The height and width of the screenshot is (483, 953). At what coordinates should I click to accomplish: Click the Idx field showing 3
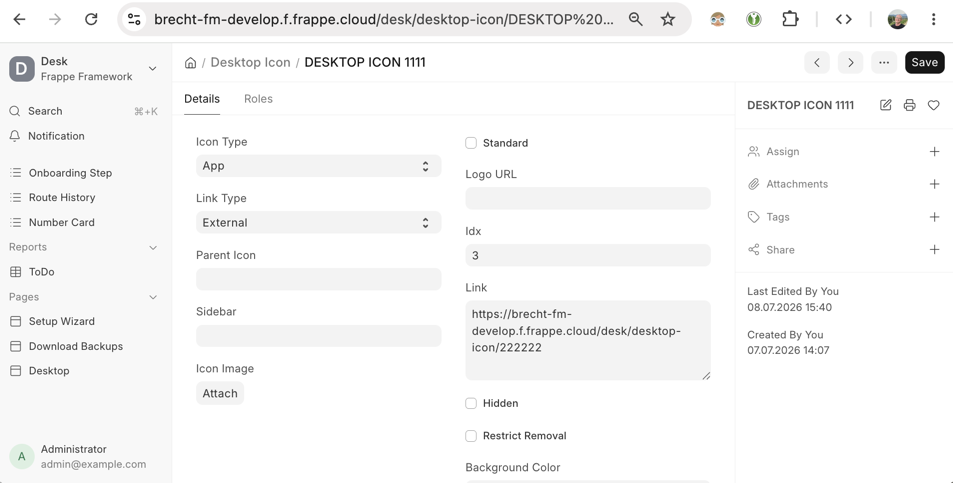pos(588,255)
